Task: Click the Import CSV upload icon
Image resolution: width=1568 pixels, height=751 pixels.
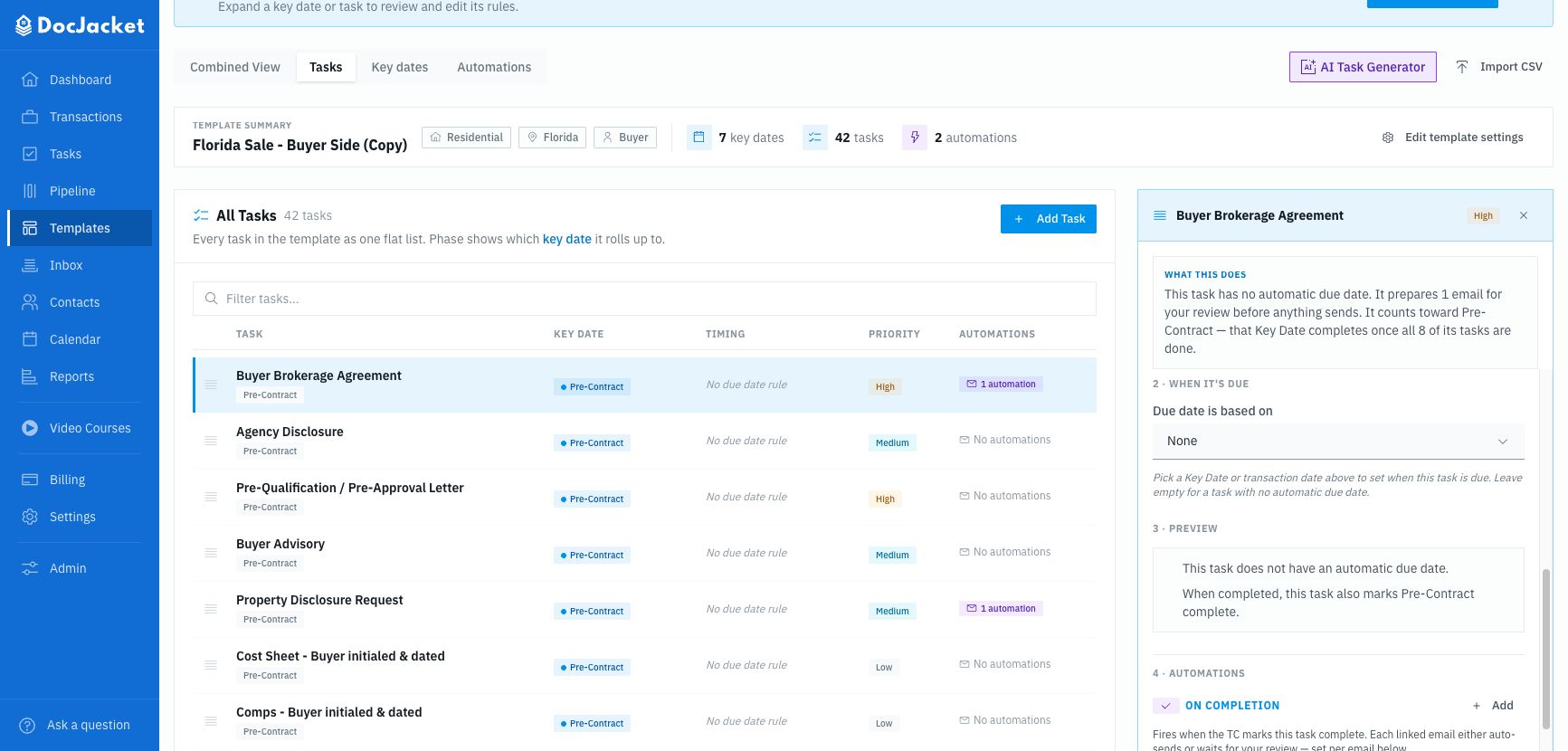Action: (1462, 67)
